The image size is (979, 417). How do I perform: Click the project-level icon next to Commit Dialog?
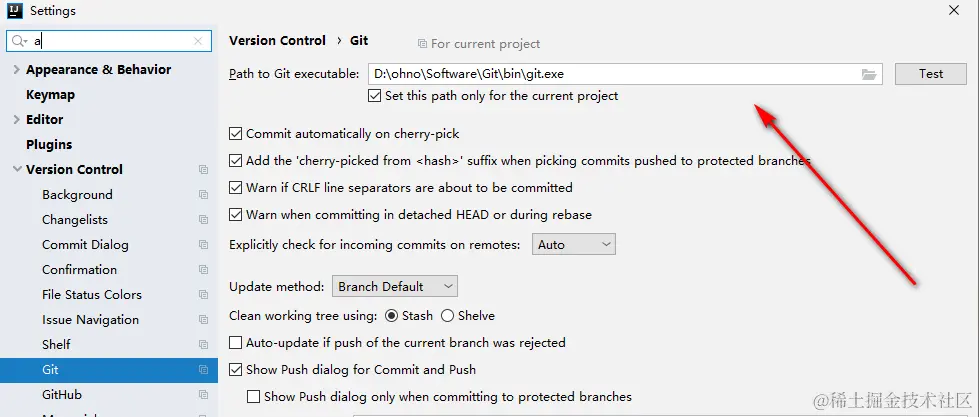point(204,245)
